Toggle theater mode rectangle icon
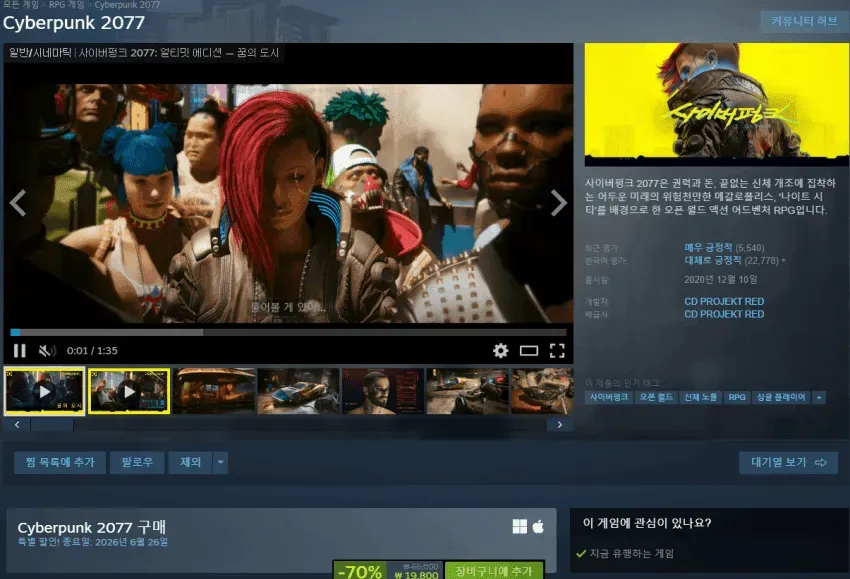Image resolution: width=850 pixels, height=579 pixels. [x=529, y=351]
